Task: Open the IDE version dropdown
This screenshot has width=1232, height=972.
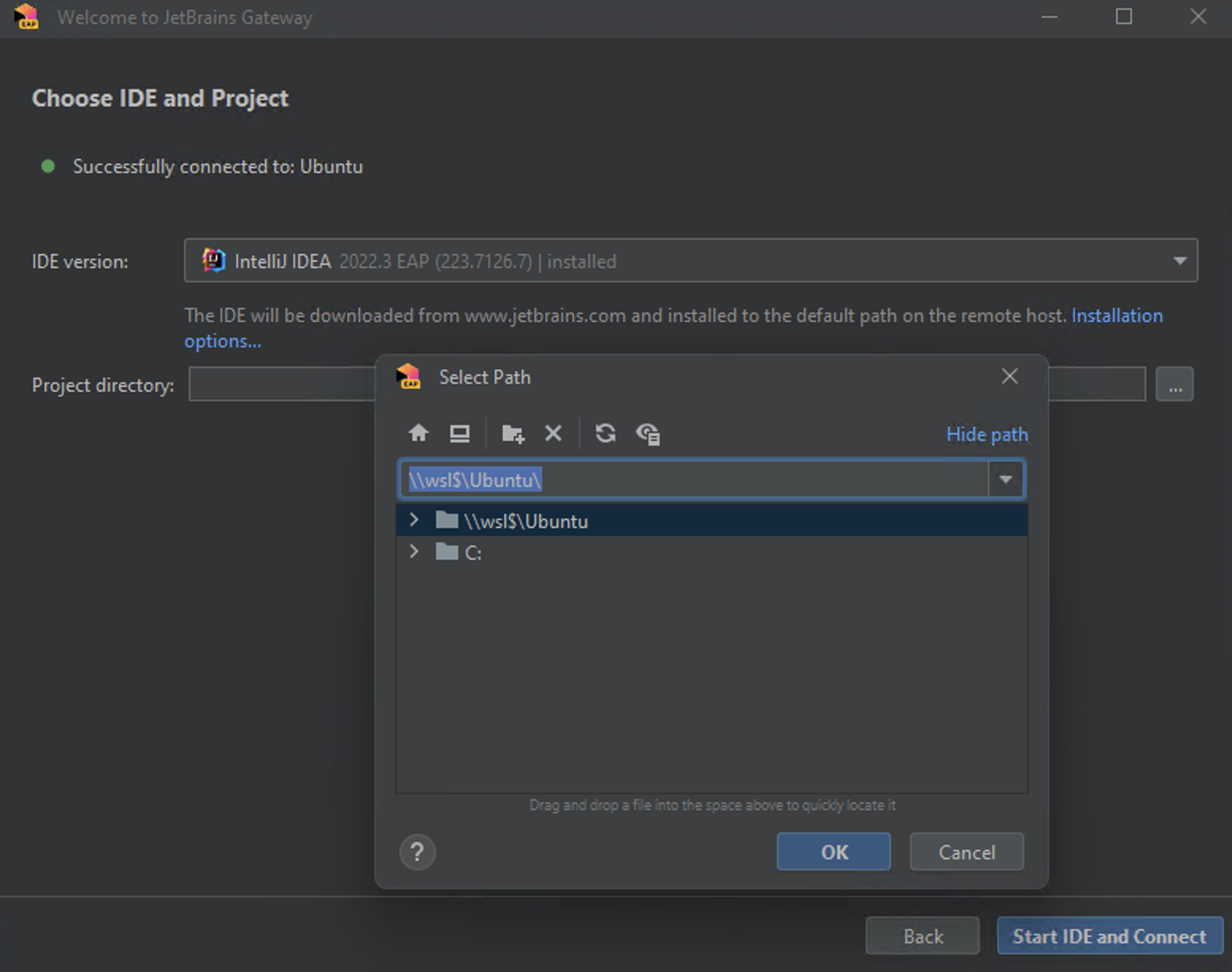Action: click(1179, 261)
